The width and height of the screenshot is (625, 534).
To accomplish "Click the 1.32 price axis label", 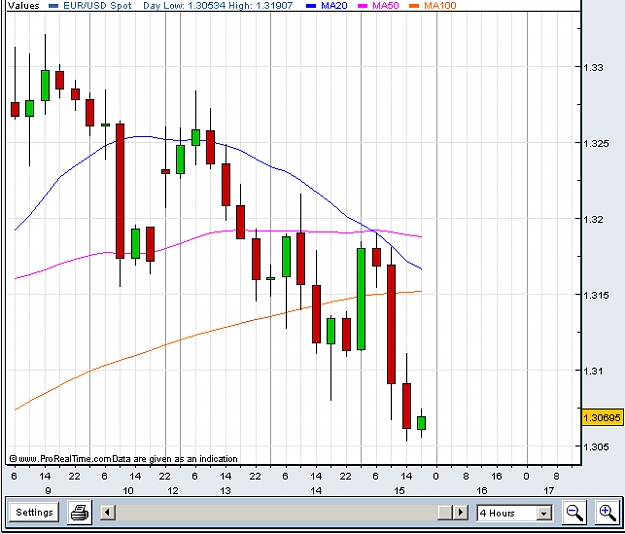I will tap(593, 219).
